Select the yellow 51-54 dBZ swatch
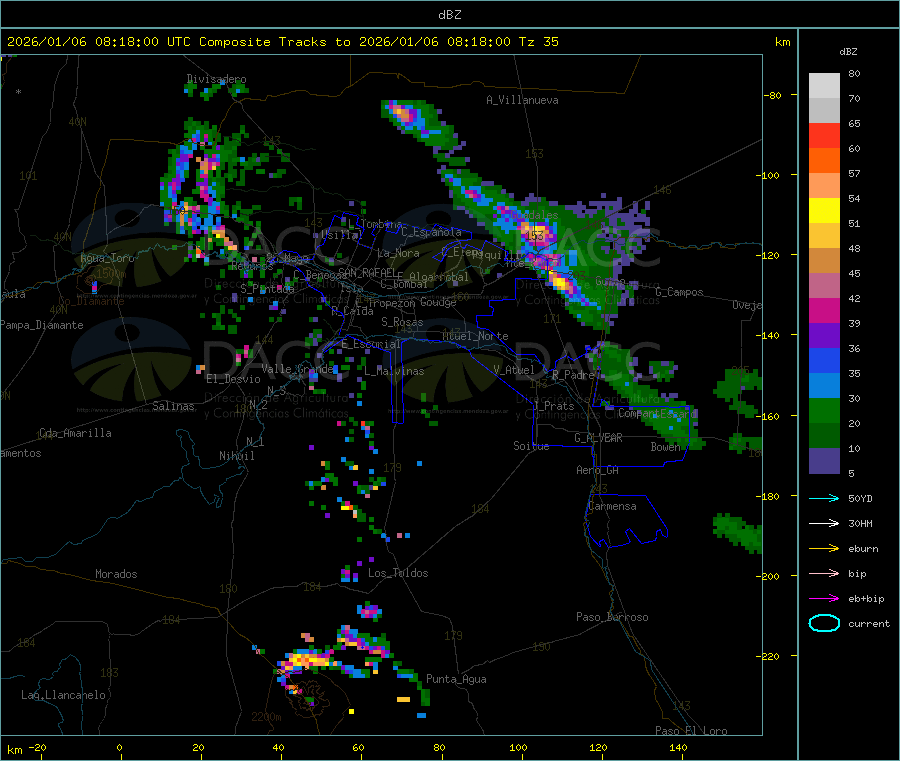This screenshot has height=761, width=900. tap(824, 211)
